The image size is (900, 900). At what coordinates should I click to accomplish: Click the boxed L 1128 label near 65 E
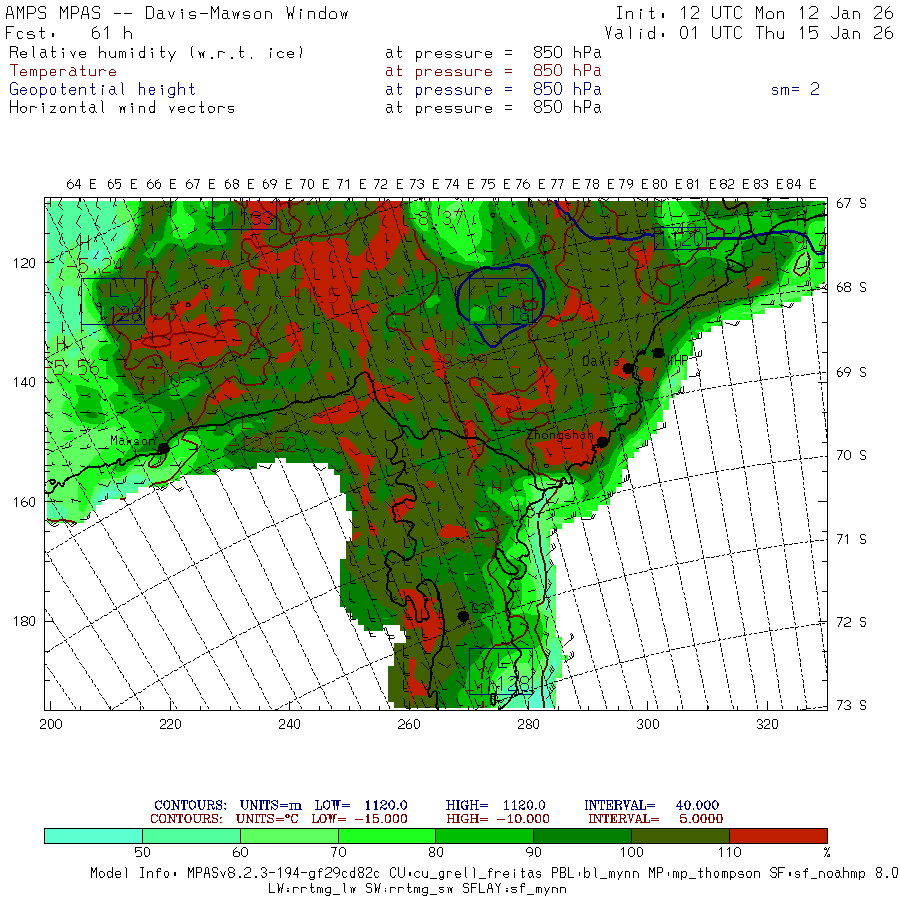[x=113, y=301]
